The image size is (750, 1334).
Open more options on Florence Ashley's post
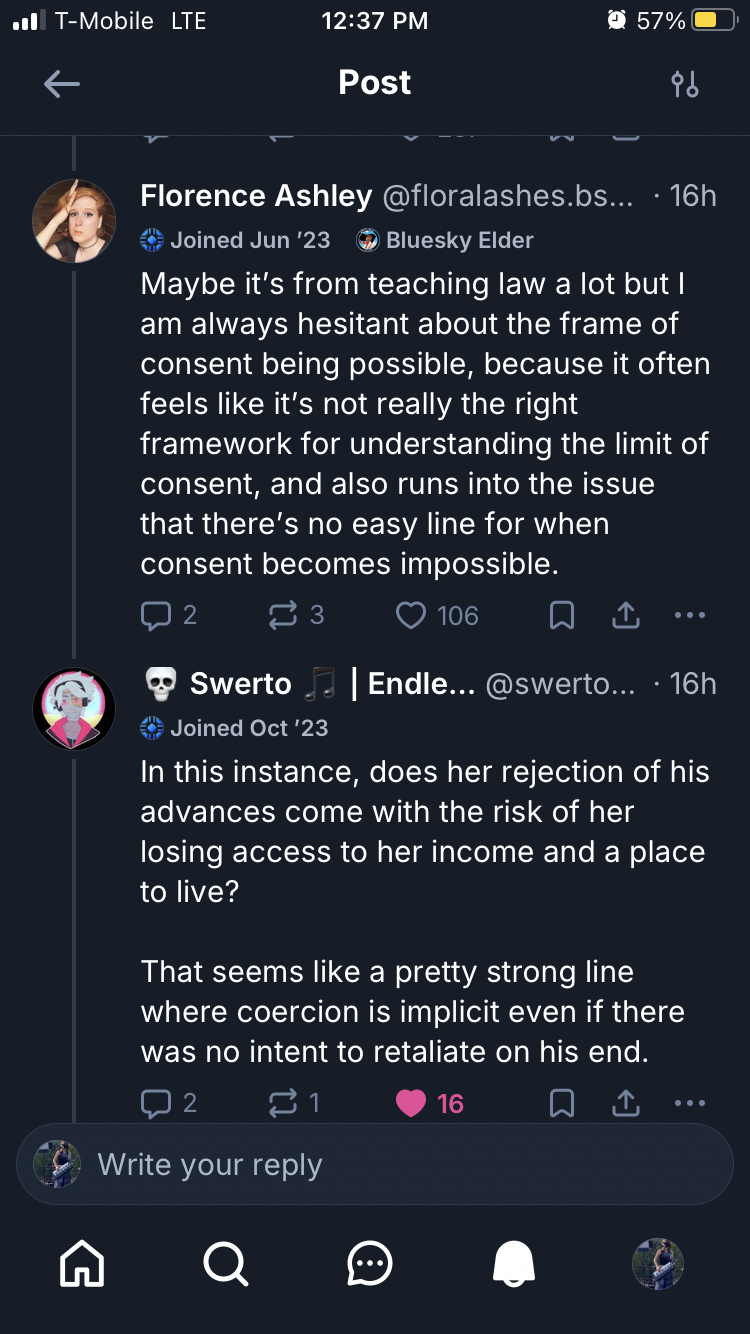pyautogui.click(x=689, y=615)
